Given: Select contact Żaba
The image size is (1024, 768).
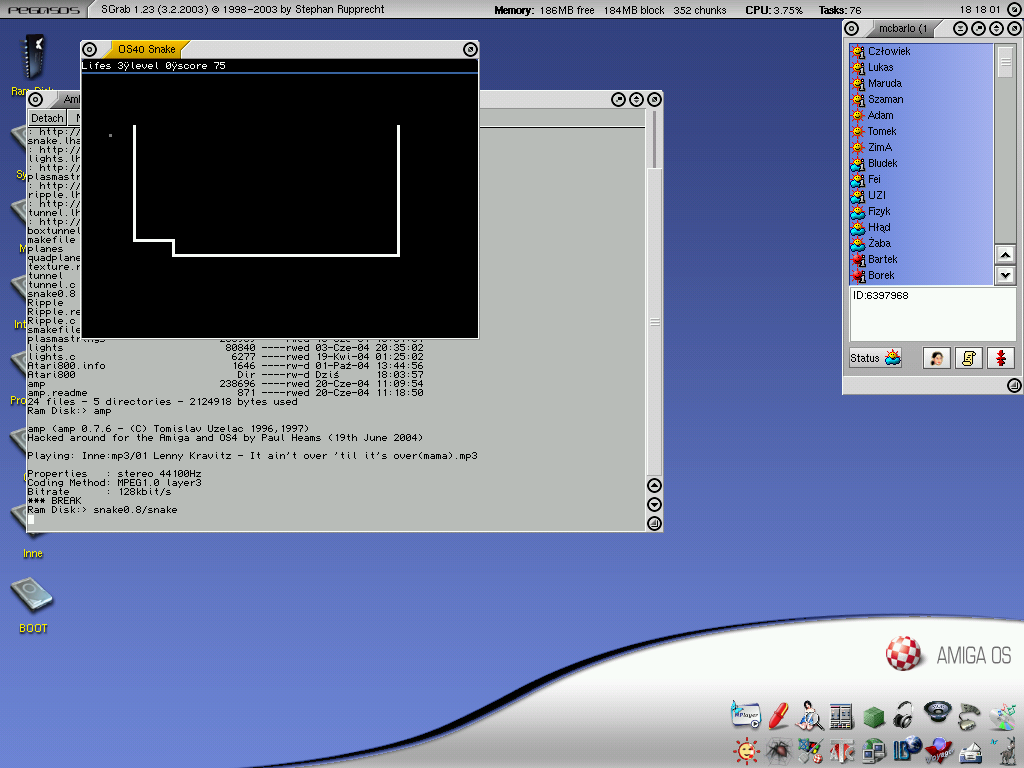Looking at the screenshot, I should tap(921, 244).
